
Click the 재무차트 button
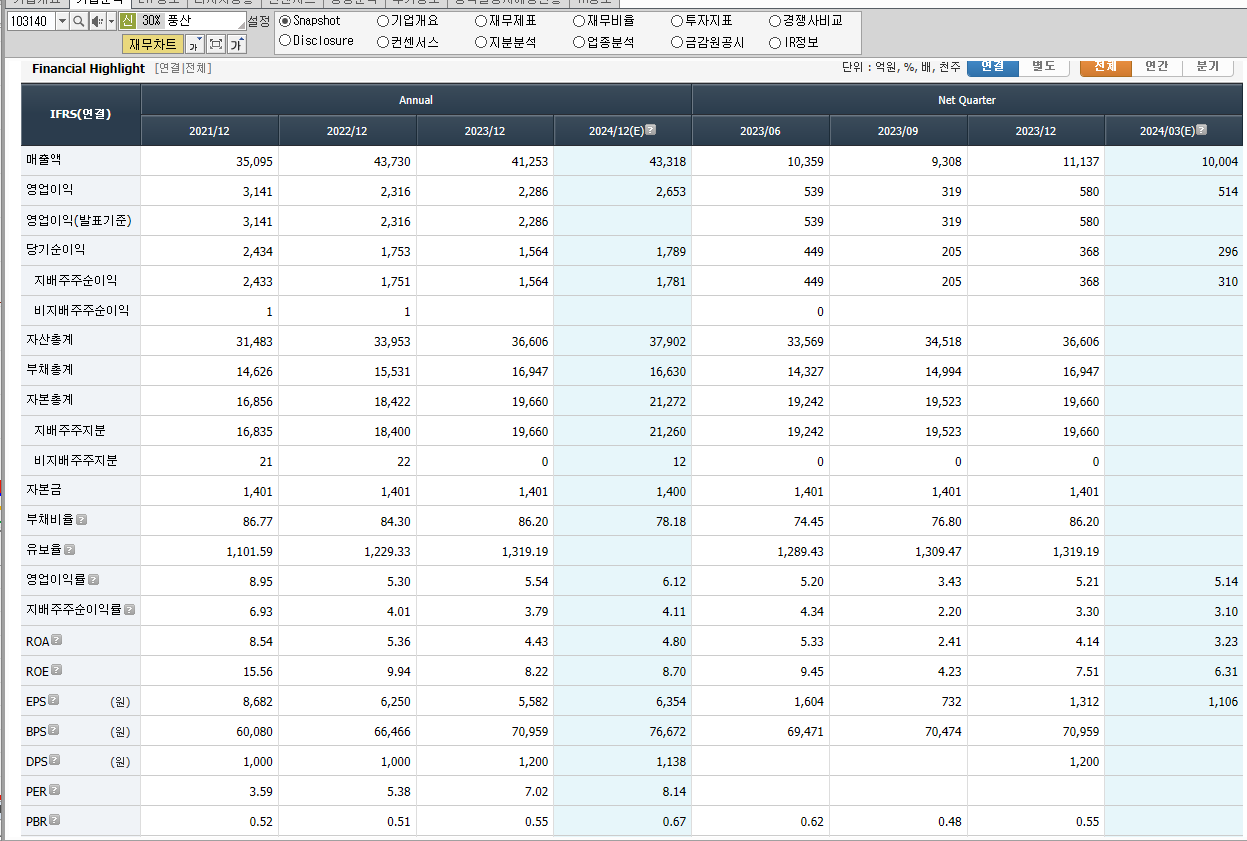pyautogui.click(x=154, y=44)
